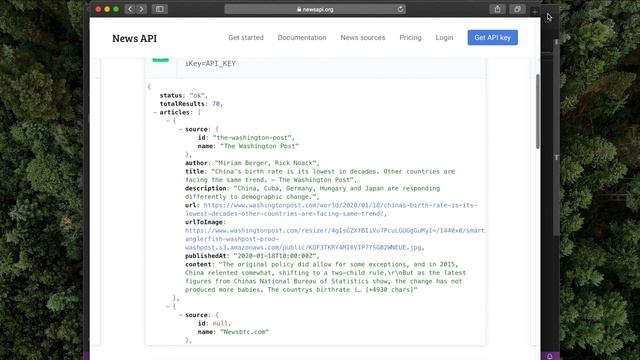The height and width of the screenshot is (360, 640).
Task: Click the "The Washington Post" name value
Action: (x=260, y=146)
